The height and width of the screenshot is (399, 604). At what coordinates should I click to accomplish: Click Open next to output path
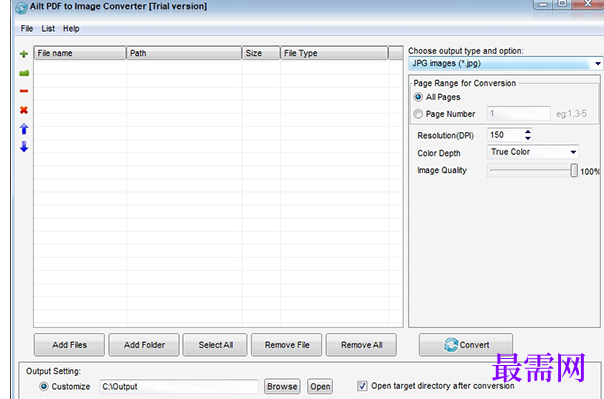coord(320,386)
